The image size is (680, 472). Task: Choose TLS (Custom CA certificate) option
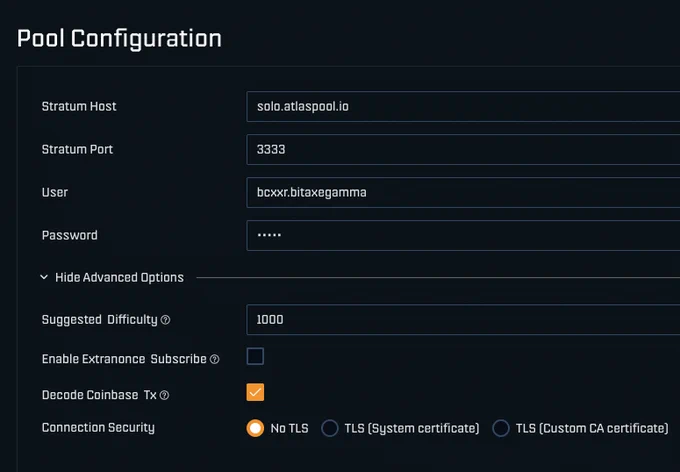point(501,428)
